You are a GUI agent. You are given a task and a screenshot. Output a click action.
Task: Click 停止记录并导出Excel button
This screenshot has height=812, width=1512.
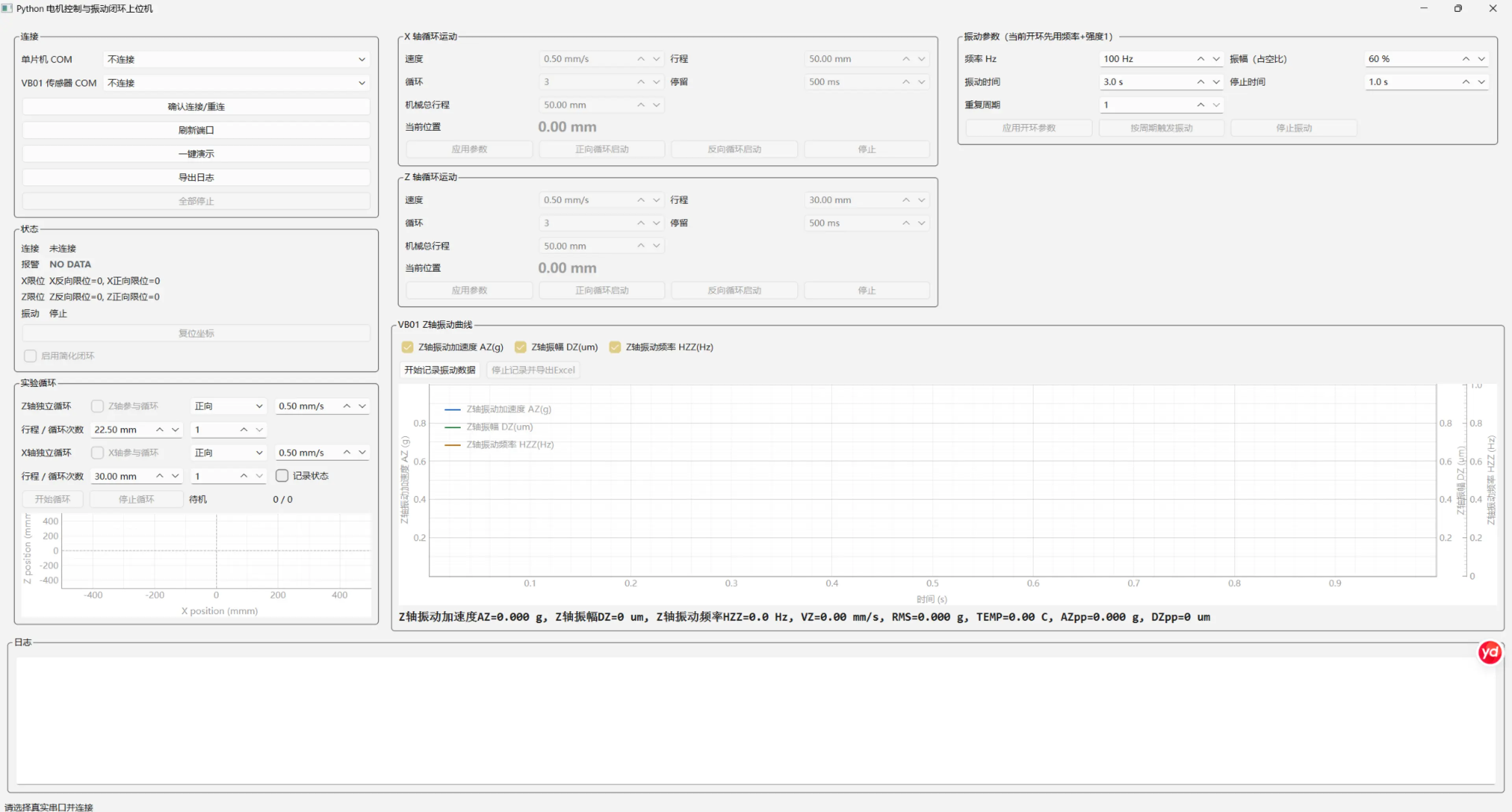pos(533,370)
